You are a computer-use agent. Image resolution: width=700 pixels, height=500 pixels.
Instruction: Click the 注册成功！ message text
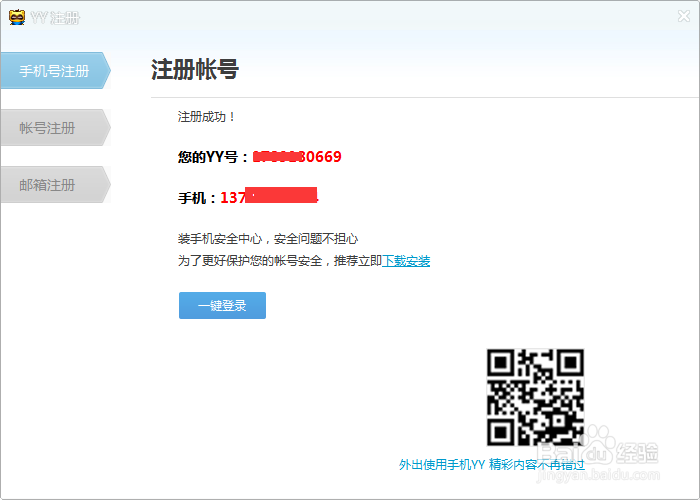click(x=206, y=117)
